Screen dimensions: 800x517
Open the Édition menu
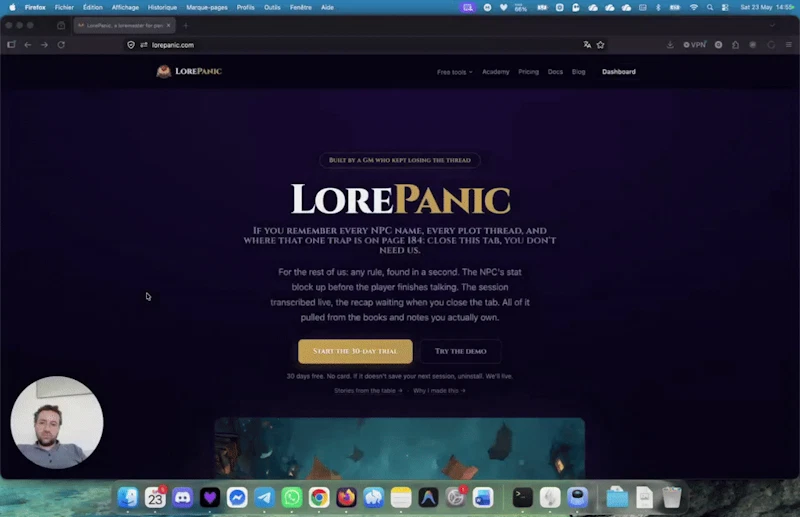pyautogui.click(x=93, y=7)
